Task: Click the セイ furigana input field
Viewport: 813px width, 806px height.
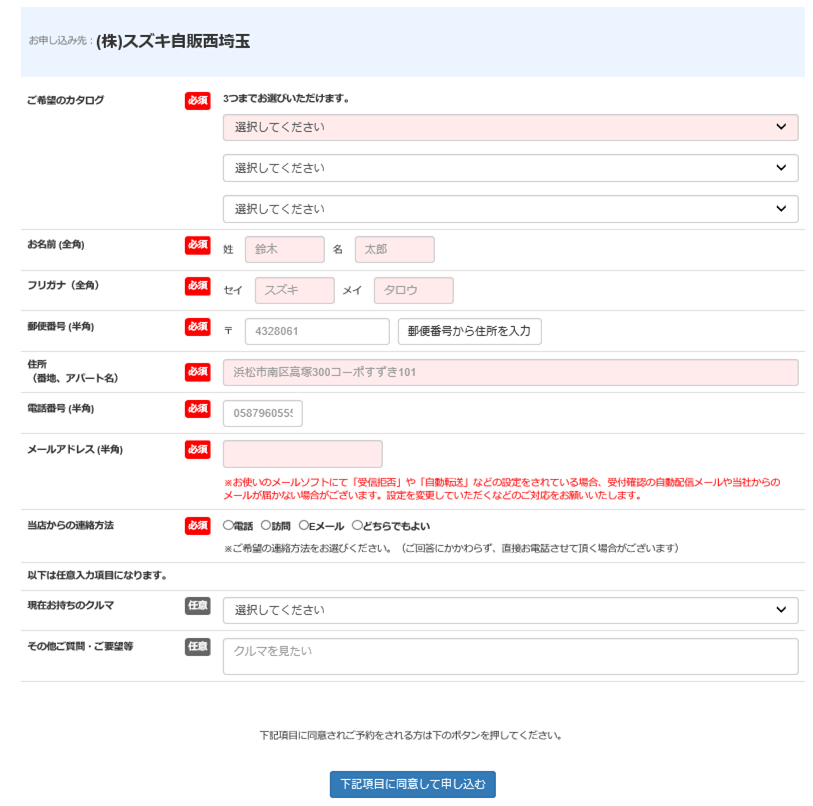Action: 295,290
